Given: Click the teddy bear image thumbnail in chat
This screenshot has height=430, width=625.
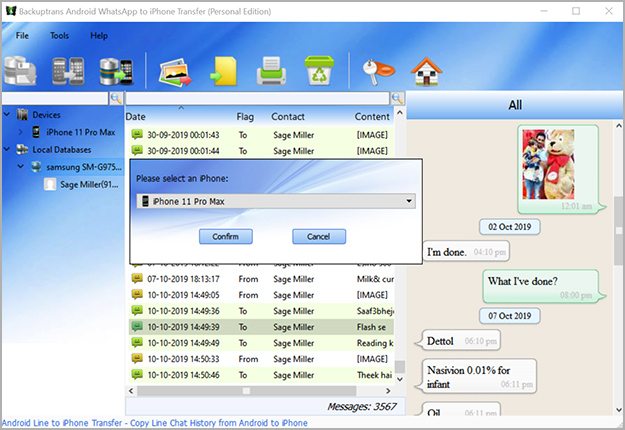Looking at the screenshot, I should click(x=551, y=163).
